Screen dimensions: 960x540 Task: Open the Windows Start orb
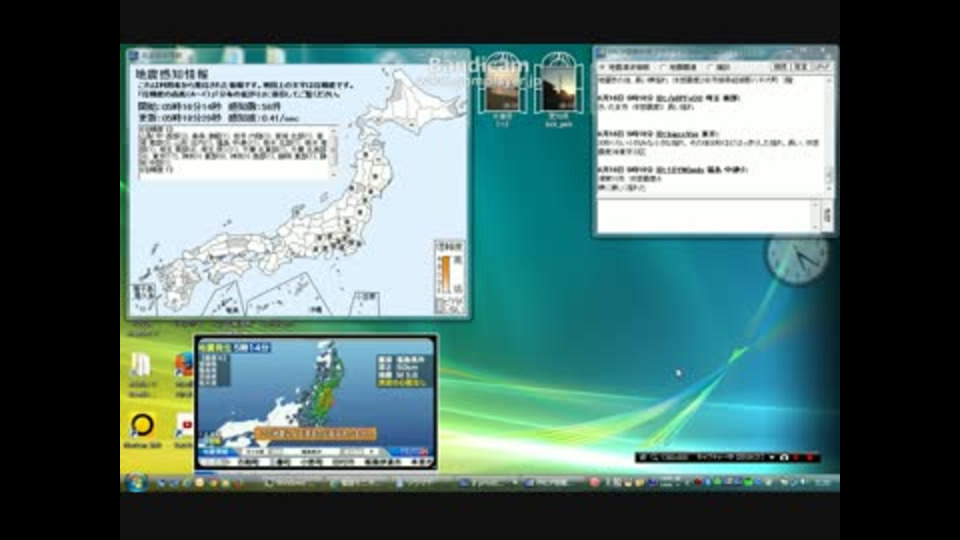click(136, 482)
